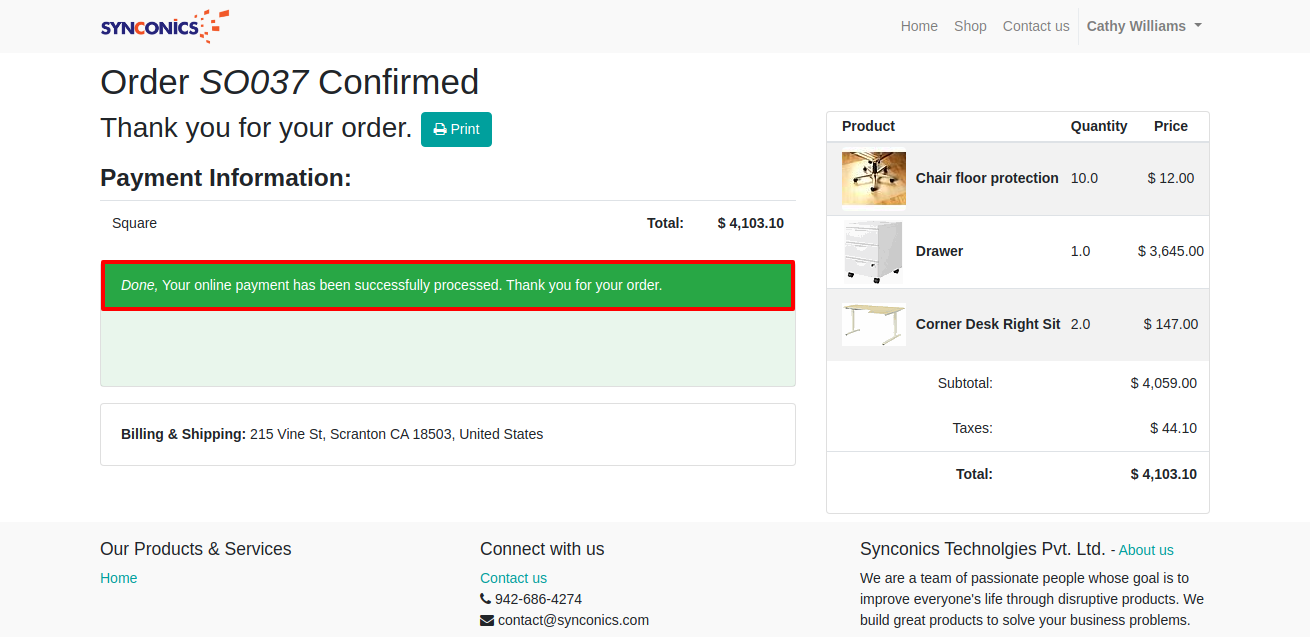This screenshot has width=1310, height=637.
Task: Click the SO037 order number heading
Action: coord(254,82)
